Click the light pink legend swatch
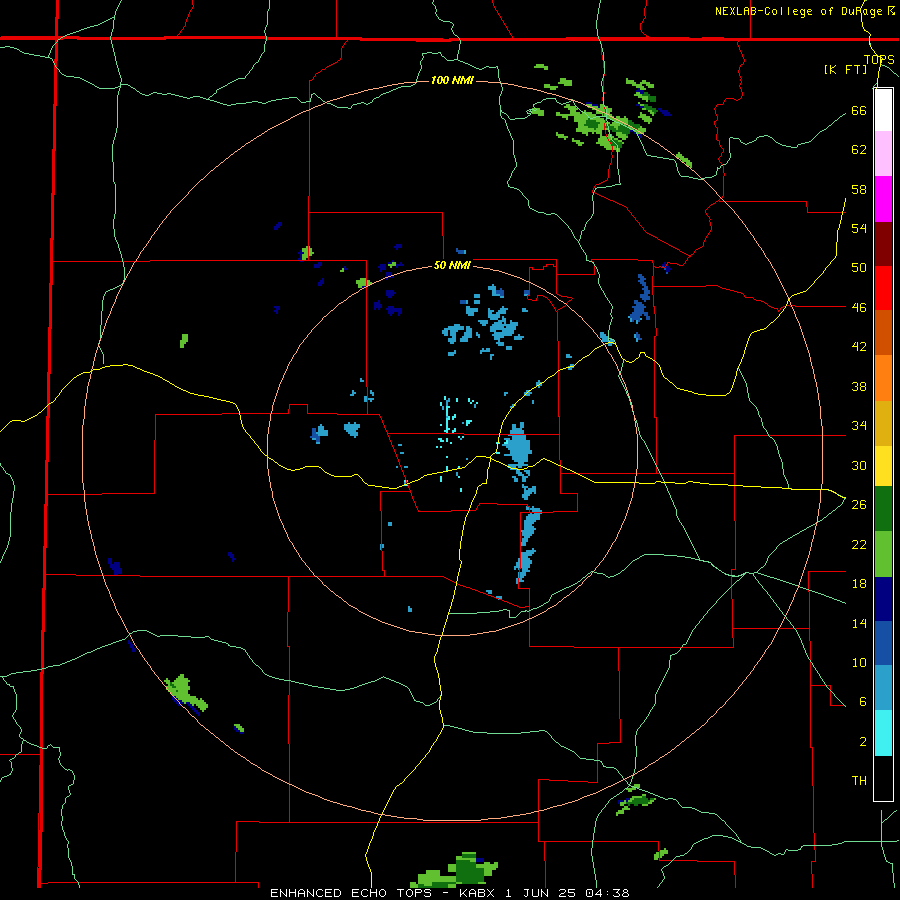Viewport: 900px width, 900px height. tap(883, 154)
